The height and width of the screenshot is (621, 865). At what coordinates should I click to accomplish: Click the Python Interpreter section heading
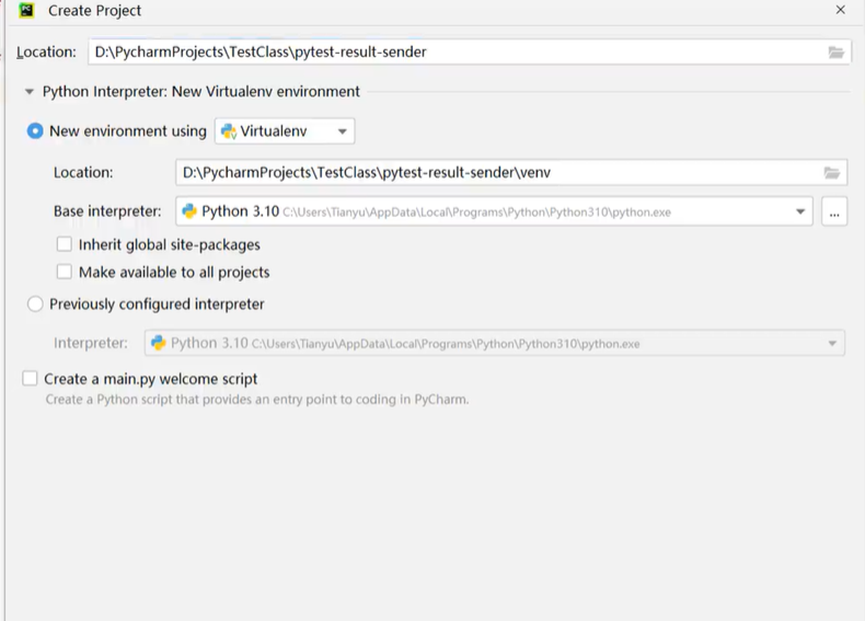201,92
